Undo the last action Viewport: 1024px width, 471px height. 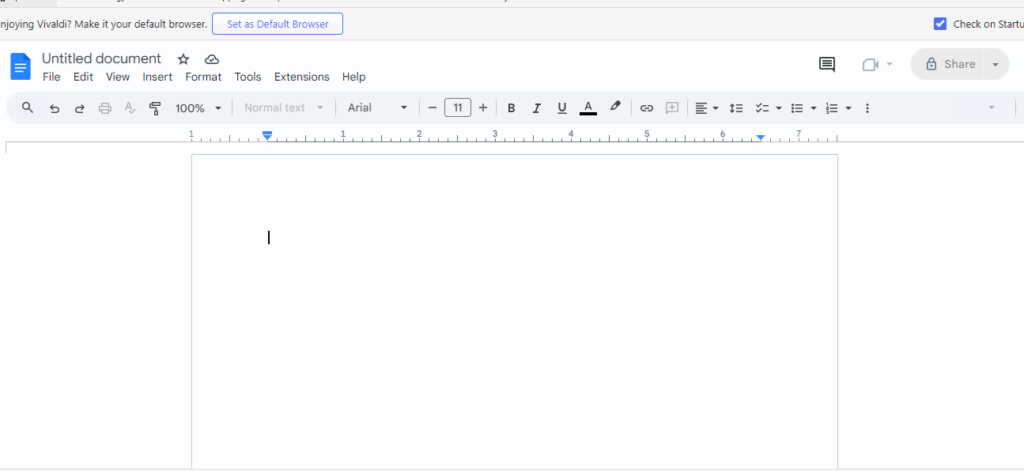(x=54, y=108)
